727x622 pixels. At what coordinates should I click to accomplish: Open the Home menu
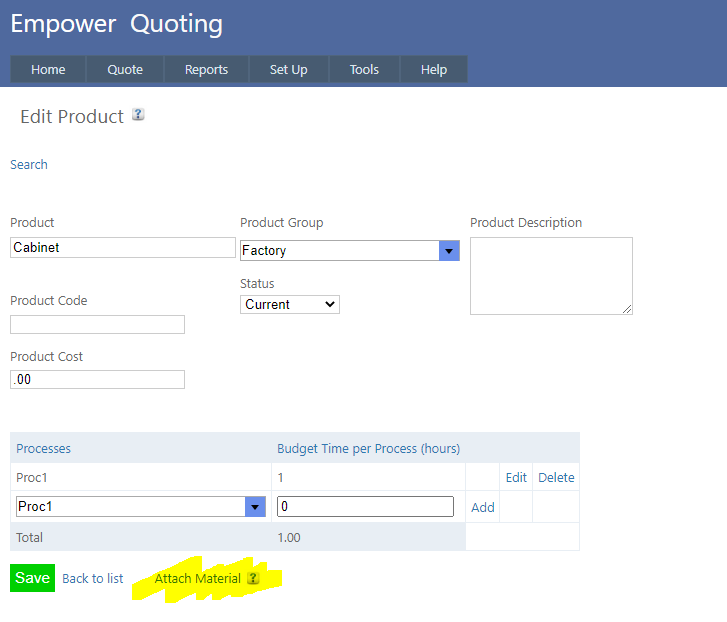pyautogui.click(x=48, y=70)
